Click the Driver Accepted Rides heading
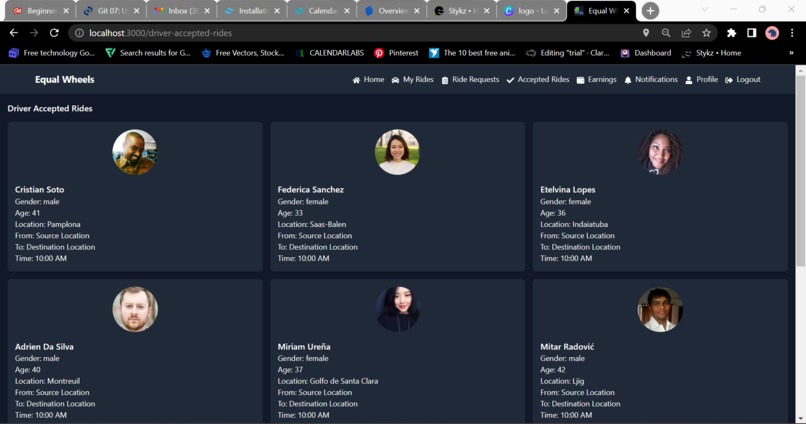 [x=50, y=108]
